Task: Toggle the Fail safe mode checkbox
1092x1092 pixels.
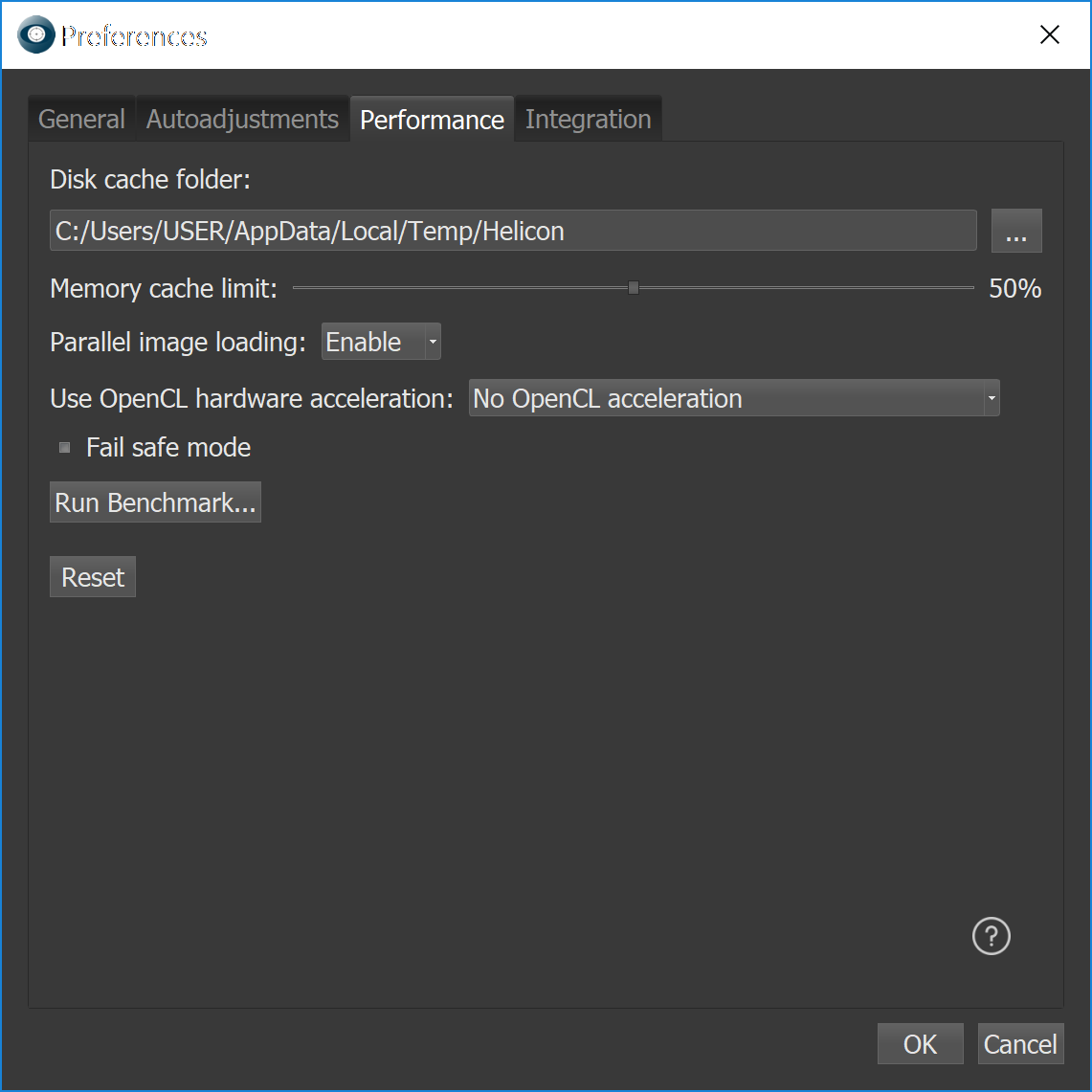Action: pyautogui.click(x=65, y=448)
